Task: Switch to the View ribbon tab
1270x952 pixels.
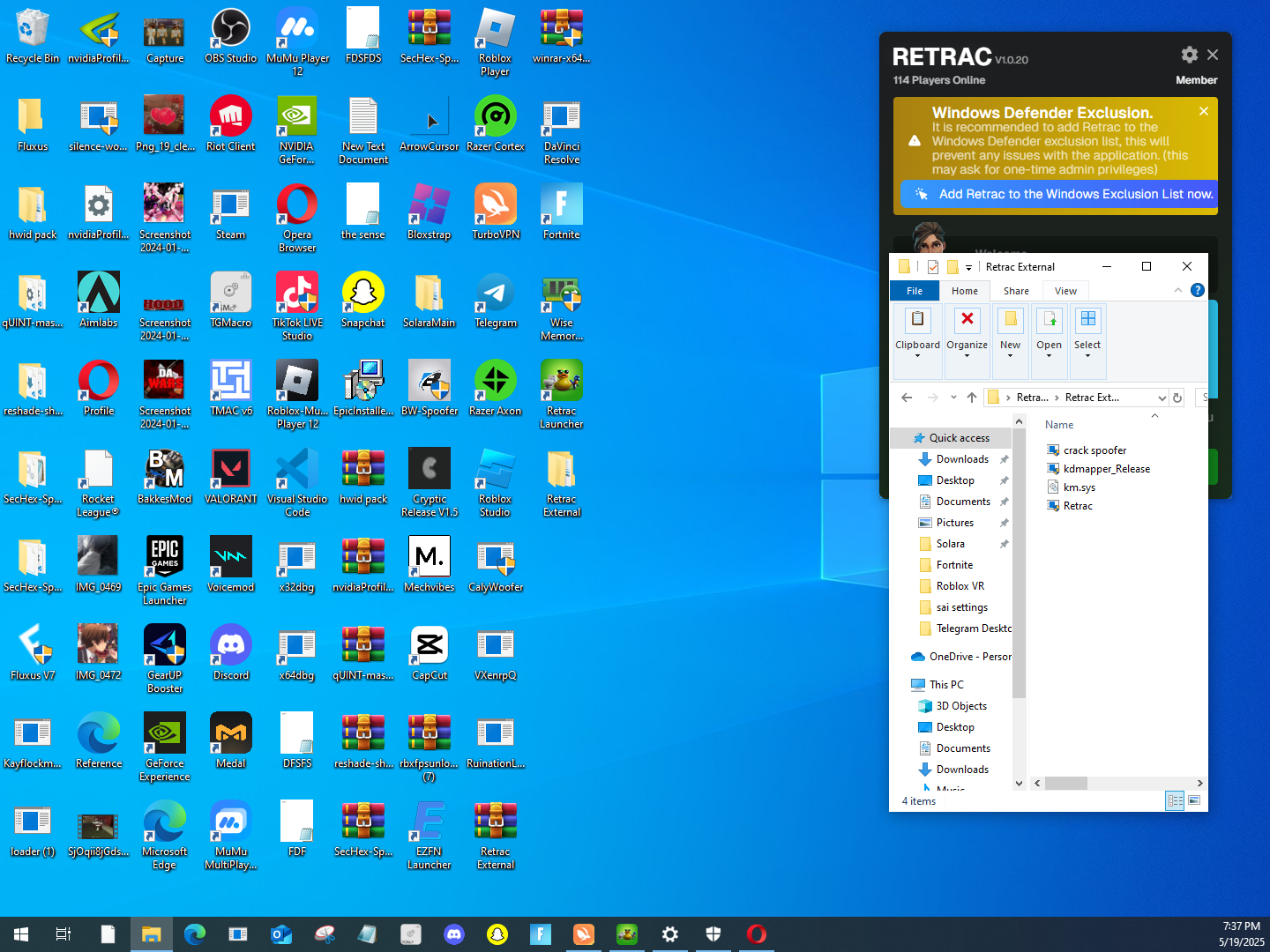Action: [x=1065, y=291]
